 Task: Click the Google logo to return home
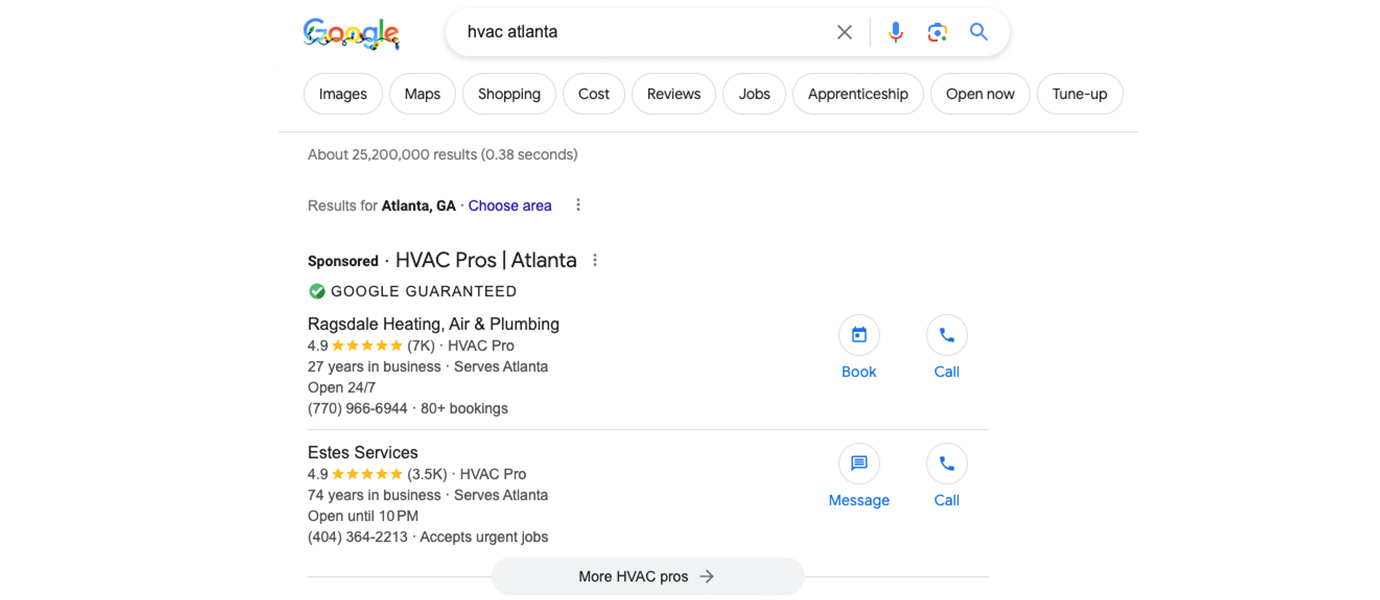coord(351,32)
